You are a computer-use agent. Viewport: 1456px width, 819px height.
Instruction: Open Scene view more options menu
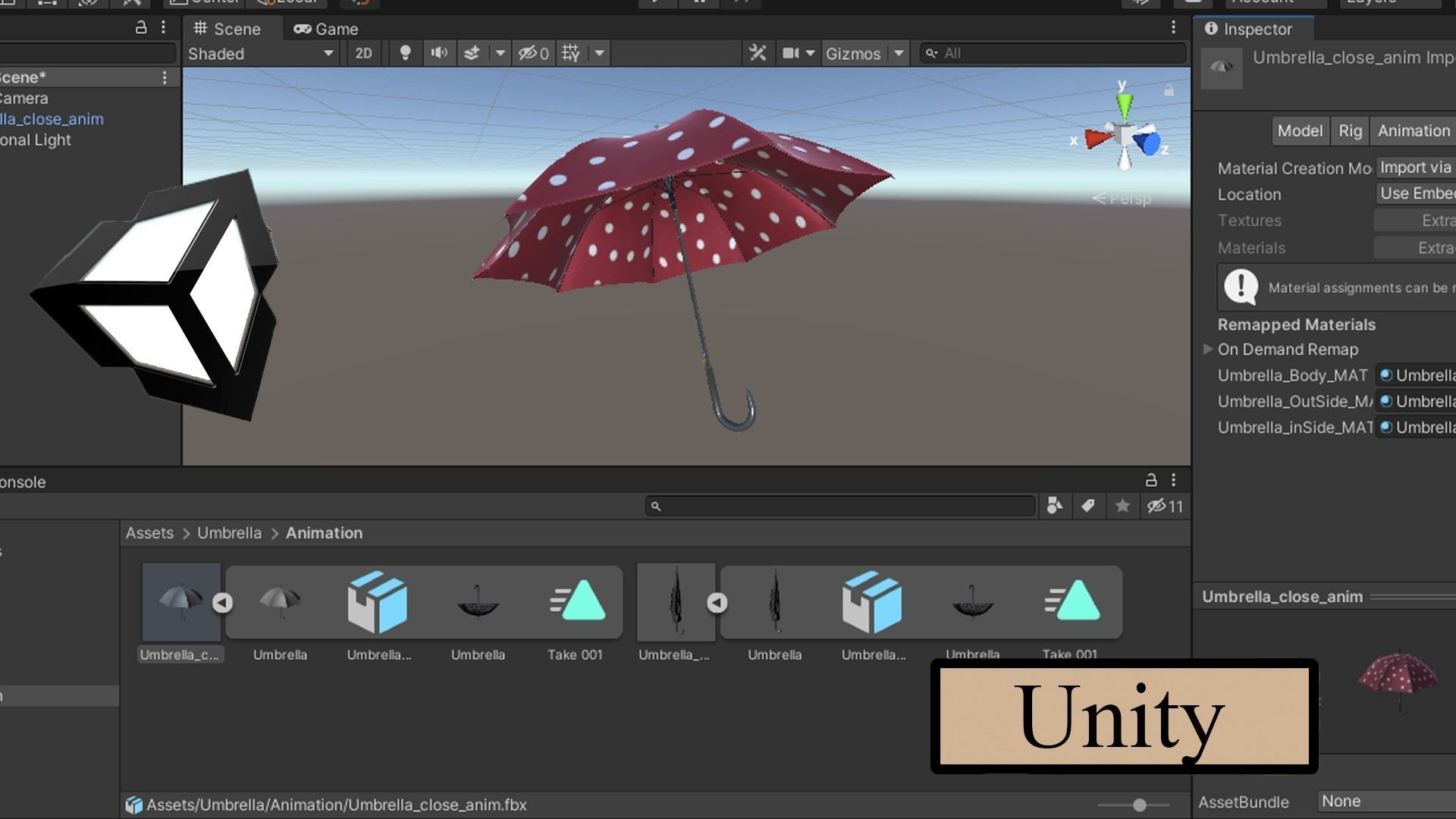pyautogui.click(x=1173, y=27)
